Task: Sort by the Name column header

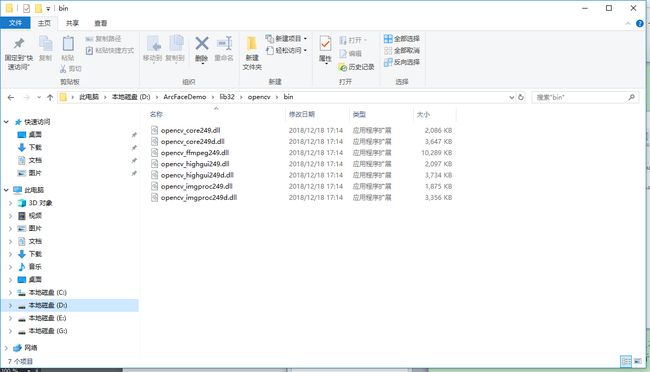Action: click(x=156, y=114)
